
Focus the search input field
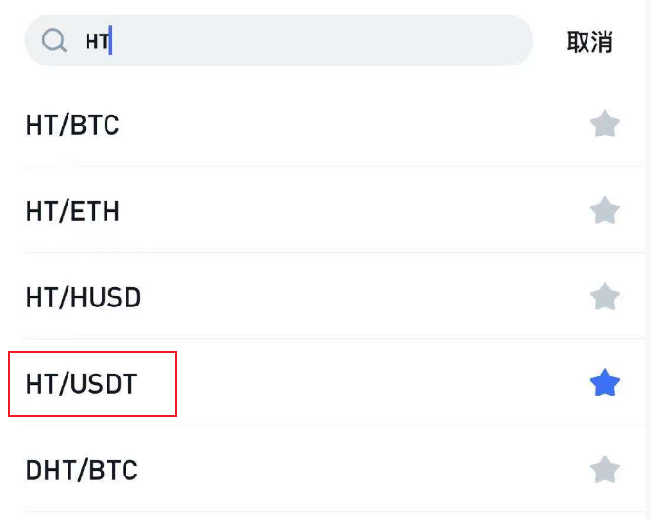(x=300, y=41)
